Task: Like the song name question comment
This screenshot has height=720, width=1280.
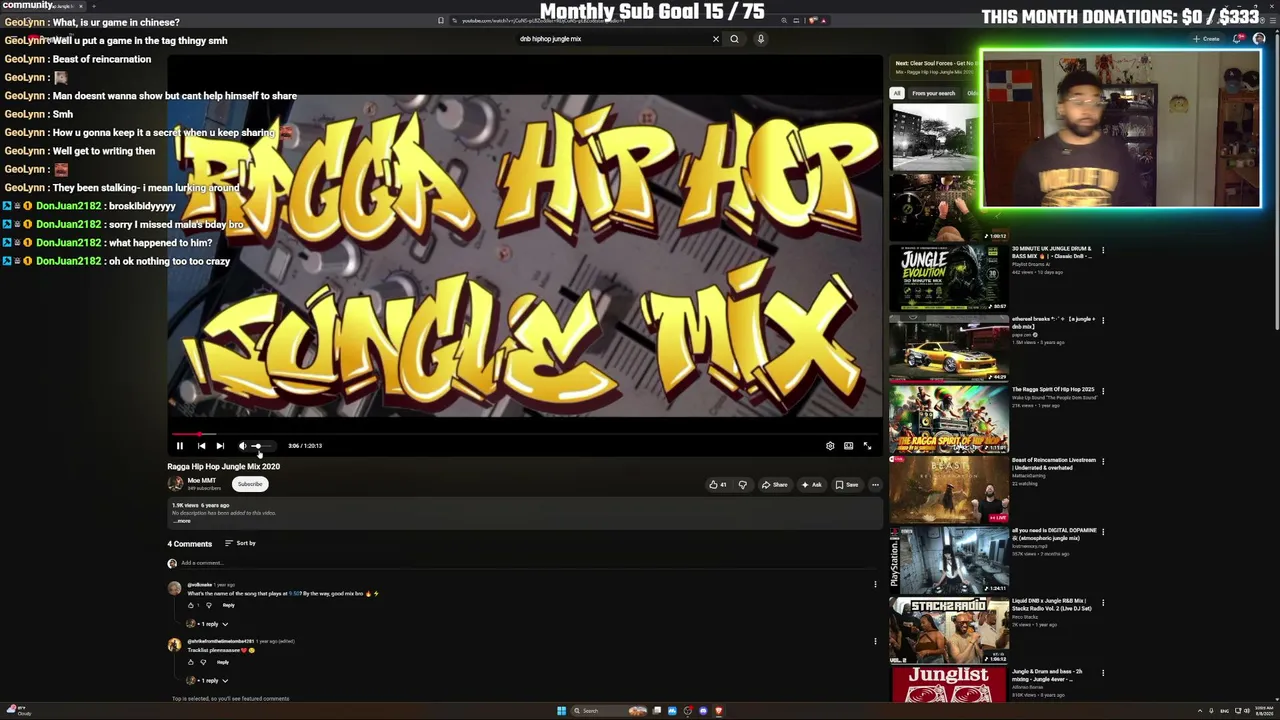Action: tap(191, 605)
